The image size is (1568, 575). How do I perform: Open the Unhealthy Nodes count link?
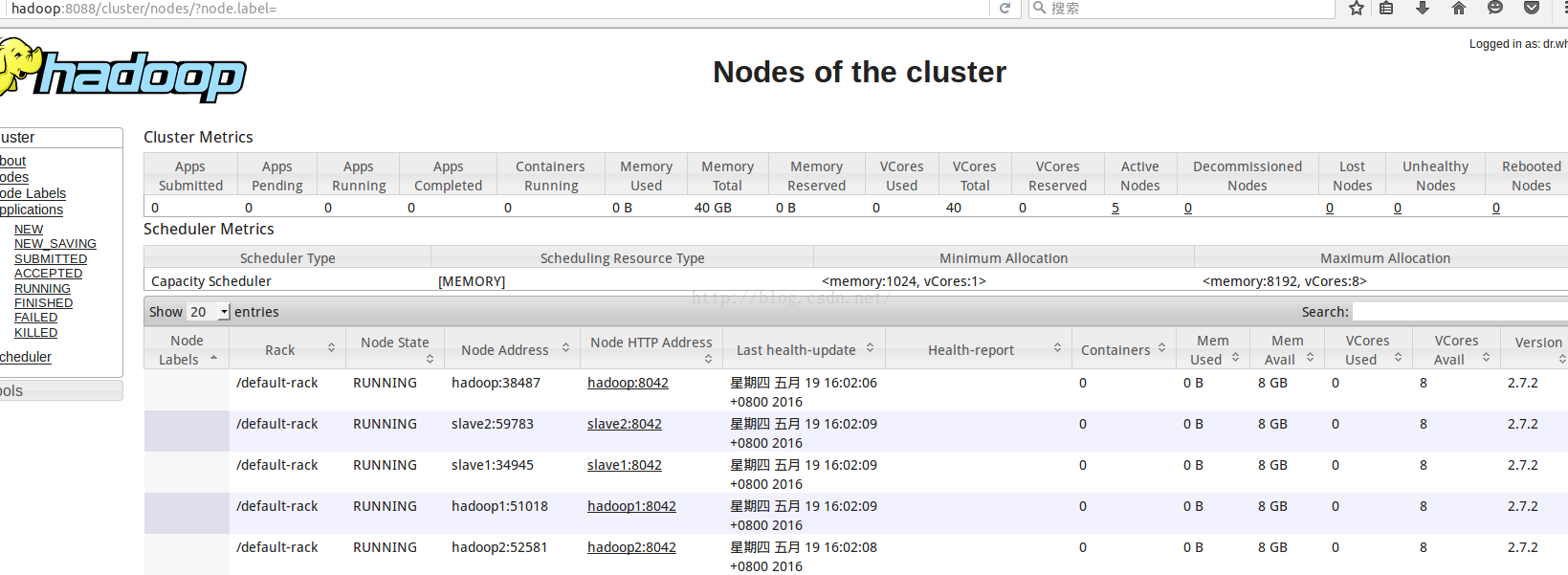(x=1398, y=208)
